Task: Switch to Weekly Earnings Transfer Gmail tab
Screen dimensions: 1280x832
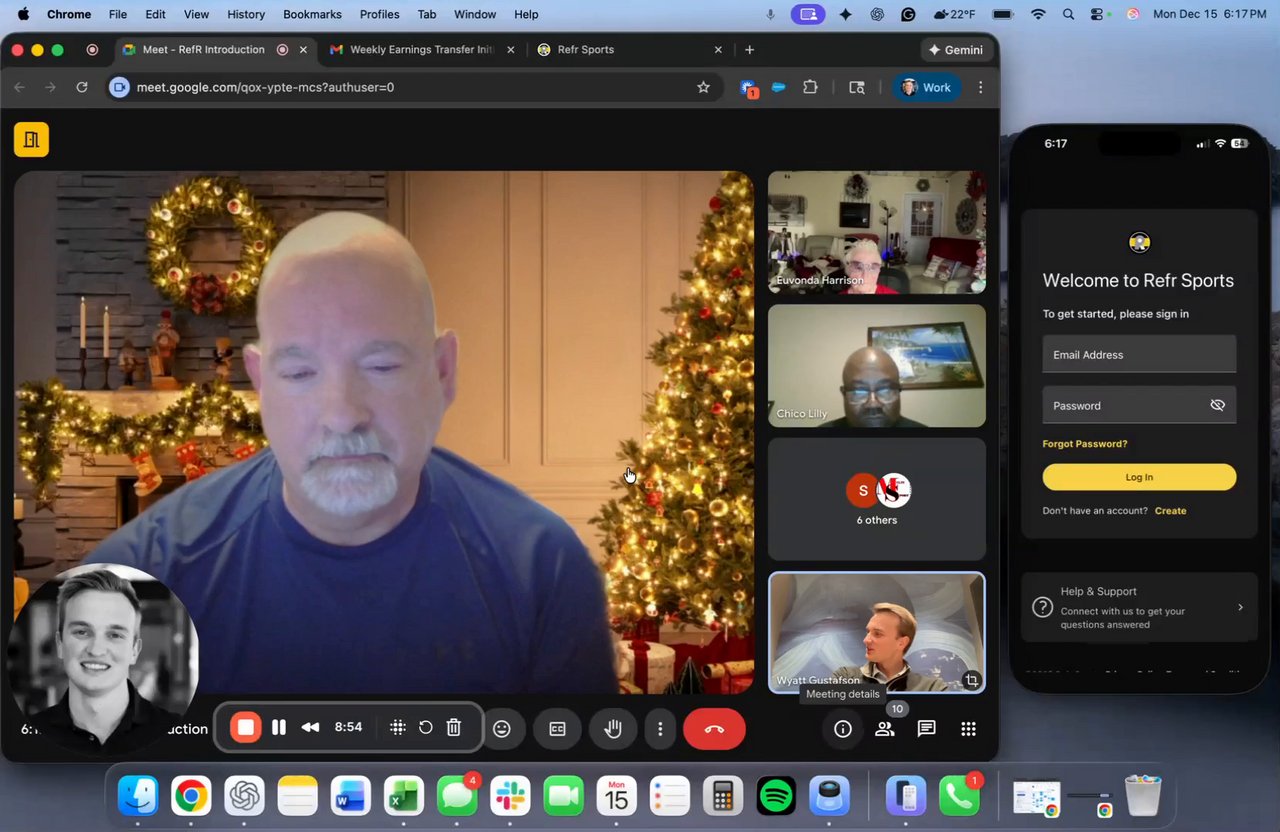Action: pos(422,49)
